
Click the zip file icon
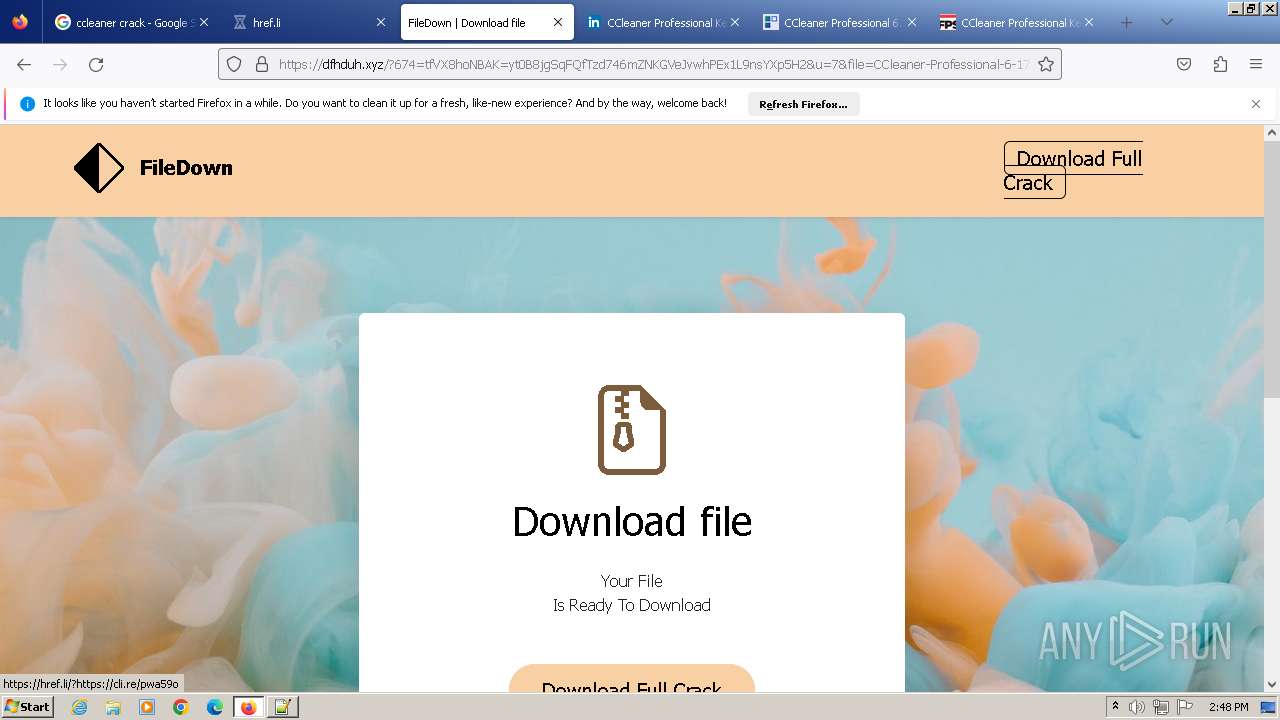(632, 430)
